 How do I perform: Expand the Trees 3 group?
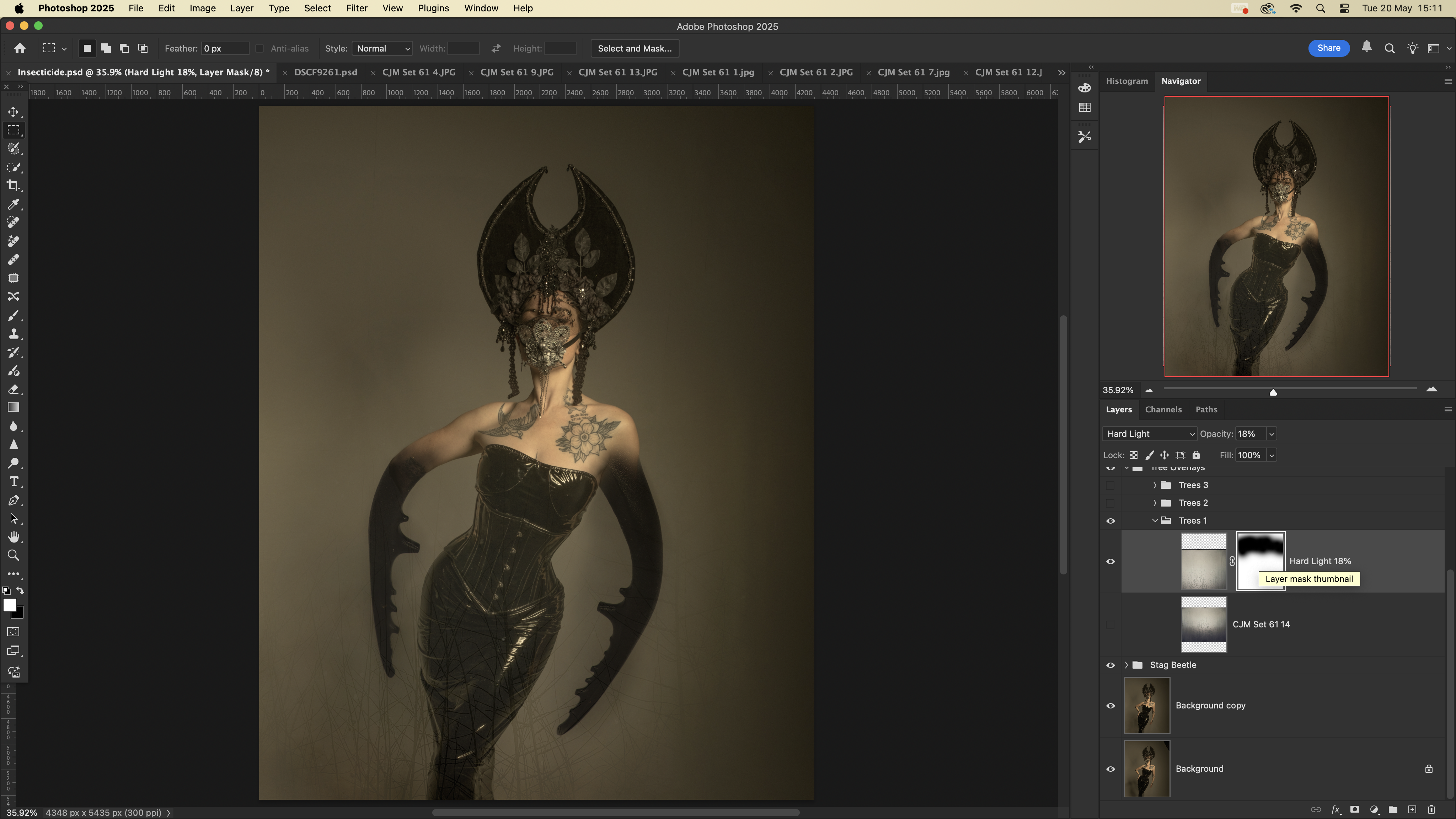tap(1155, 486)
